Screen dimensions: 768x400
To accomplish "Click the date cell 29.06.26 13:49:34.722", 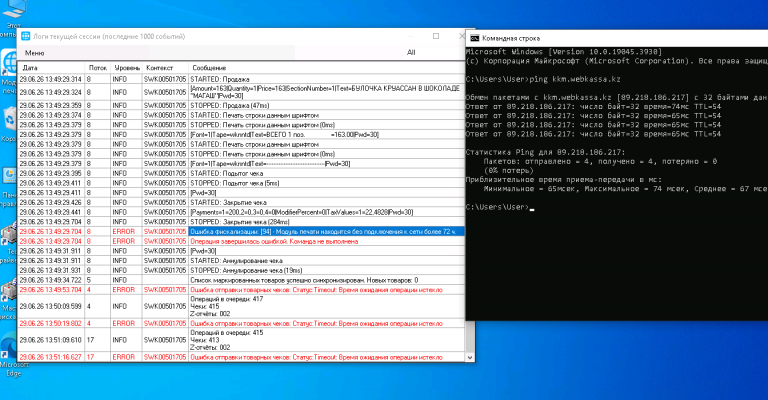I will pos(51,280).
